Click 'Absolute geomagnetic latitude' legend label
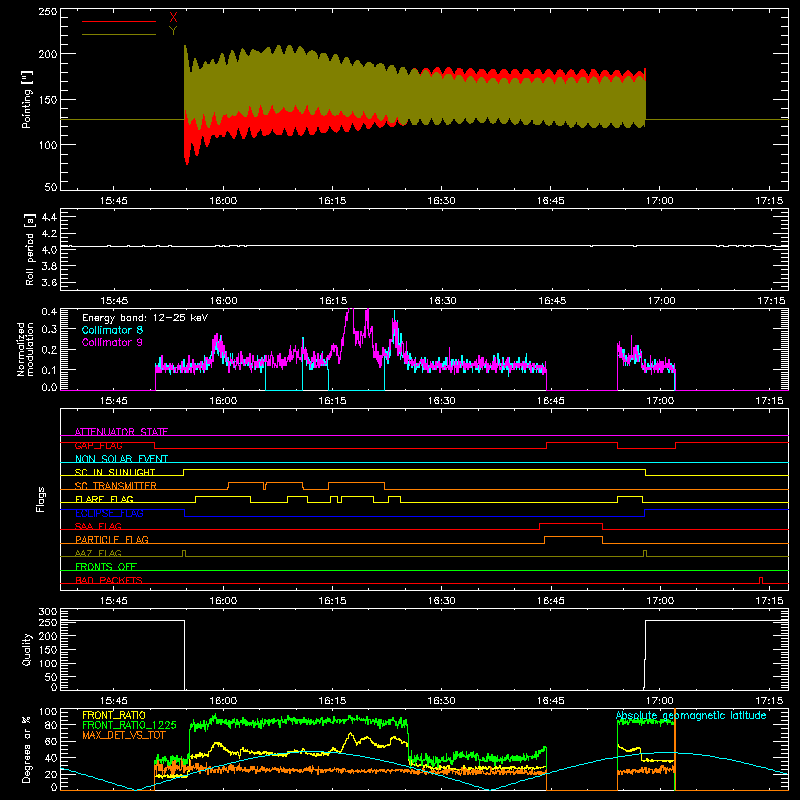Screen dimensions: 800x800 (x=691, y=715)
